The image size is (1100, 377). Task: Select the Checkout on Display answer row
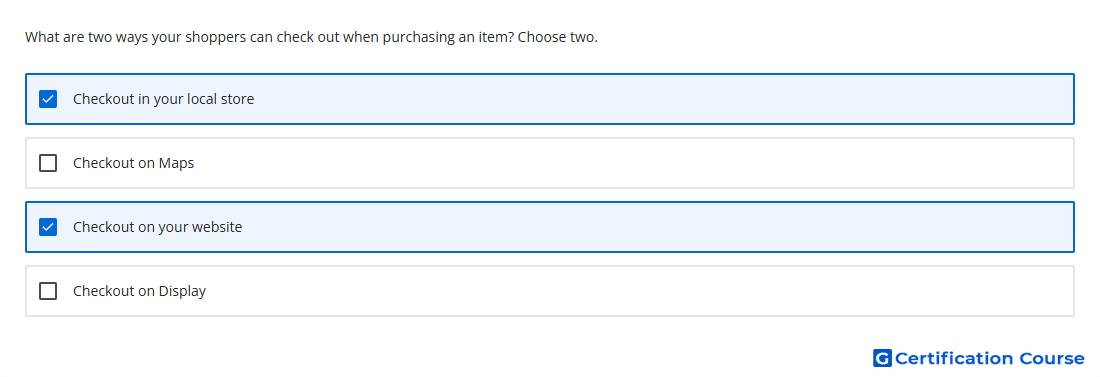click(x=550, y=291)
